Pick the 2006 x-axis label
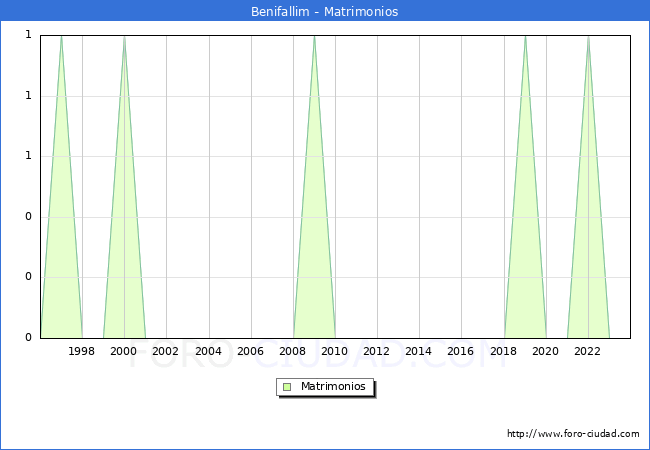The image size is (650, 450). (250, 351)
